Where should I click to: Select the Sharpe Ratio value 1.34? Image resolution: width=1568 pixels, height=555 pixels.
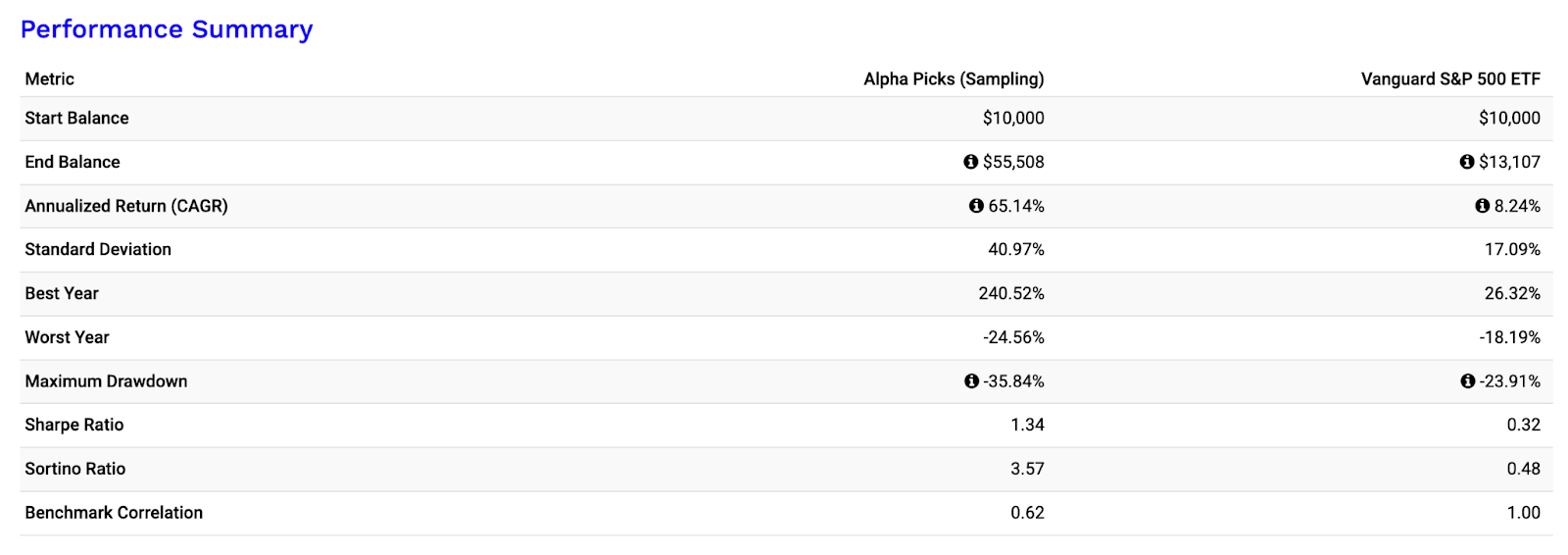[1027, 425]
